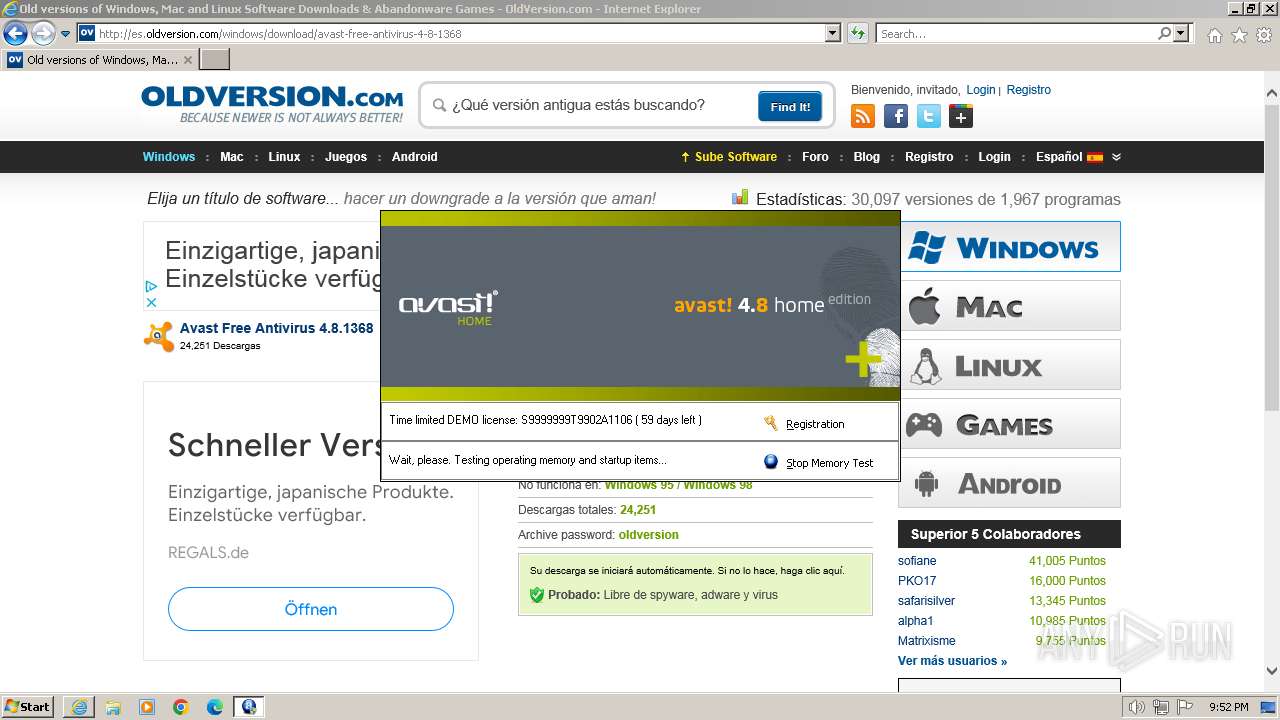Click Sube Software in the nav bar

click(x=729, y=157)
